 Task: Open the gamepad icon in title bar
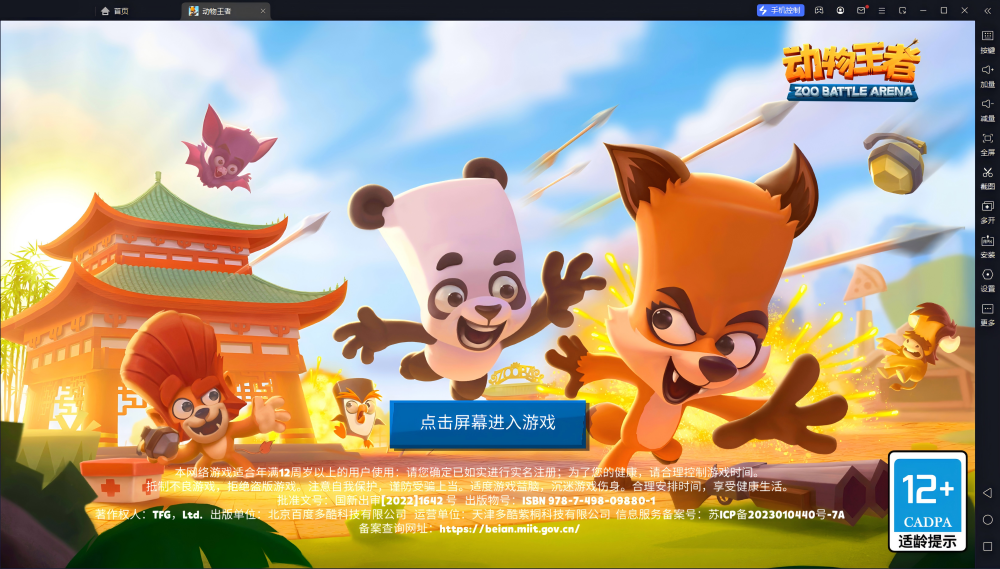coord(819,10)
